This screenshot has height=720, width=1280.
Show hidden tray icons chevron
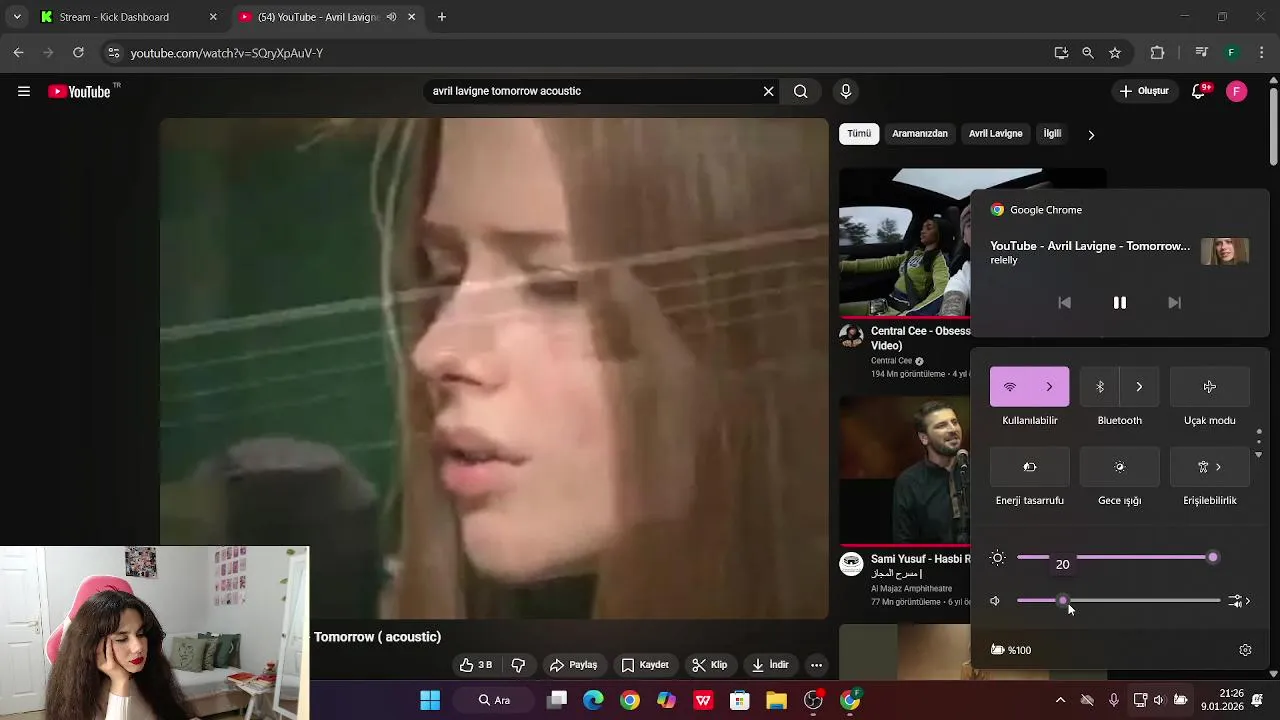pos(1060,700)
